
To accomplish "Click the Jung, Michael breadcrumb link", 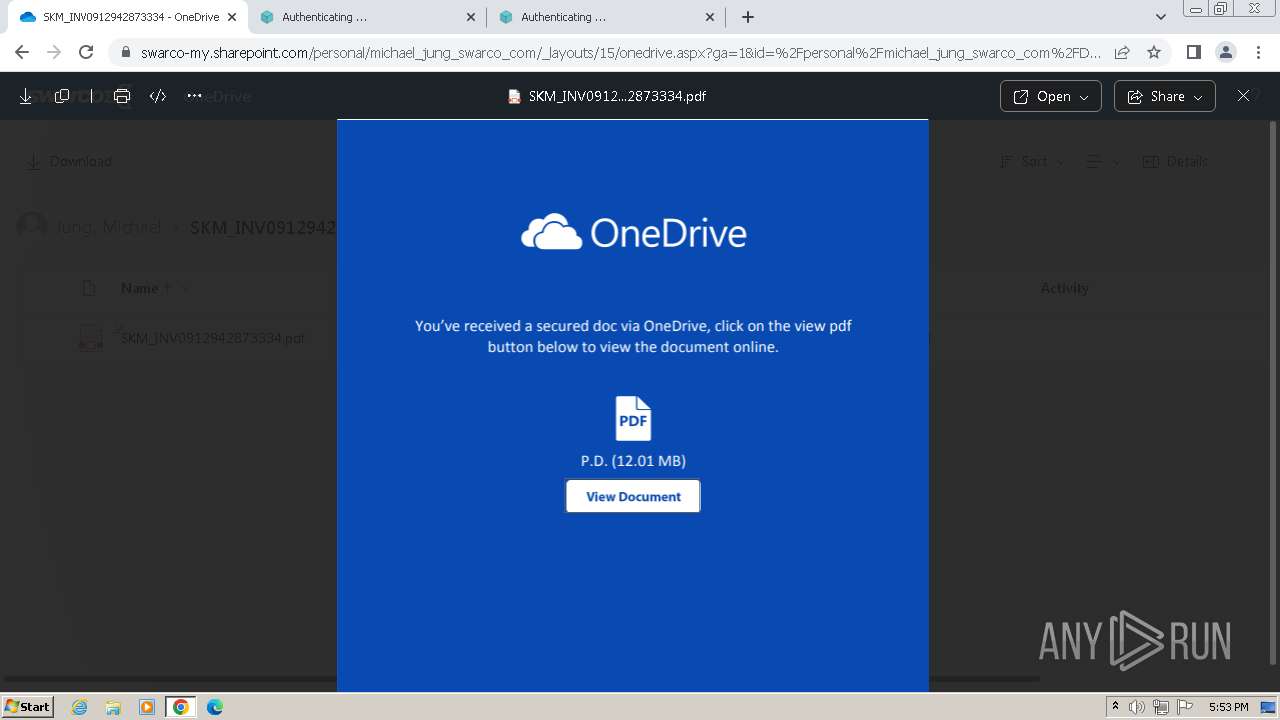I will click(x=108, y=227).
